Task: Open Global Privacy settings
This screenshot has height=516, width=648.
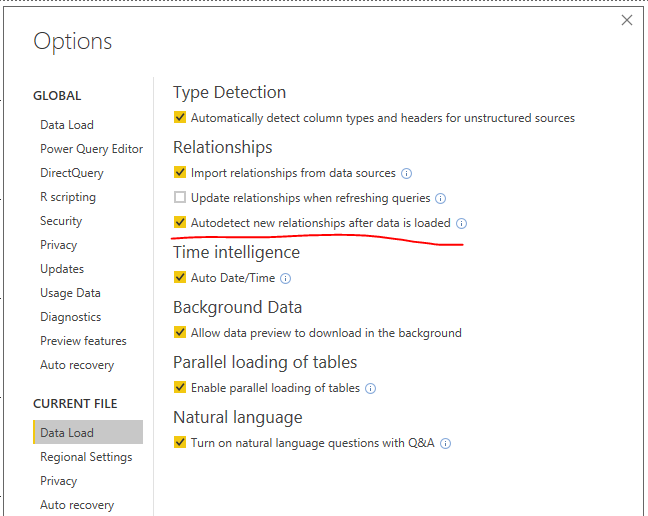Action: click(x=59, y=245)
